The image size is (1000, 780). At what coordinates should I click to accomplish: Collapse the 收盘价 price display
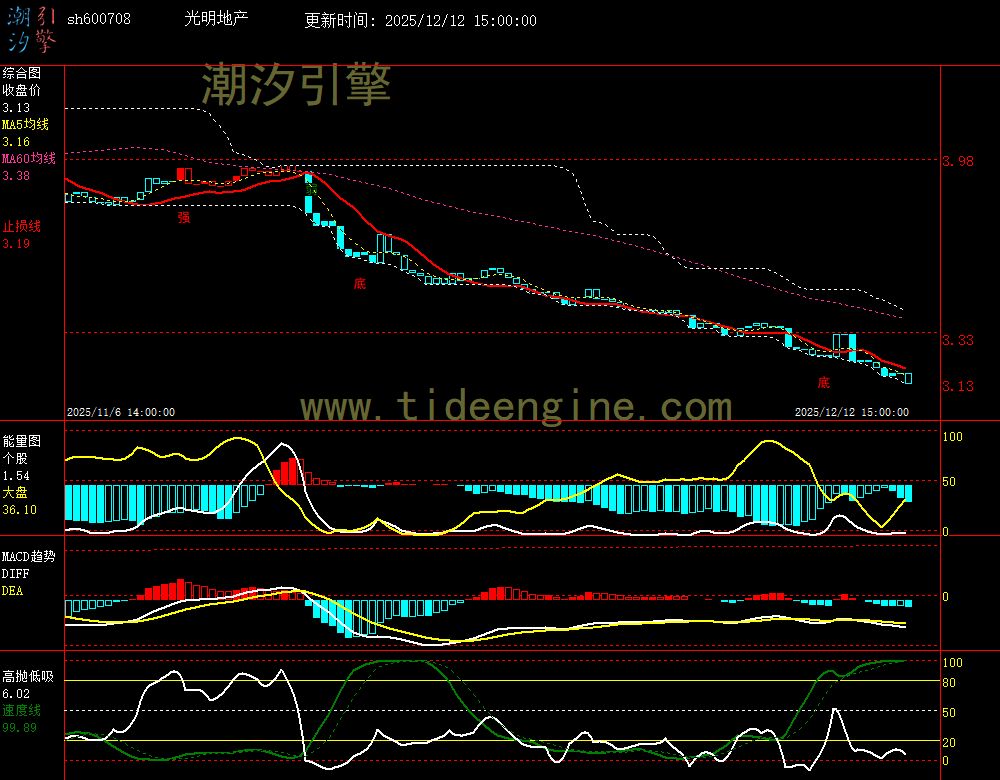pos(21,89)
